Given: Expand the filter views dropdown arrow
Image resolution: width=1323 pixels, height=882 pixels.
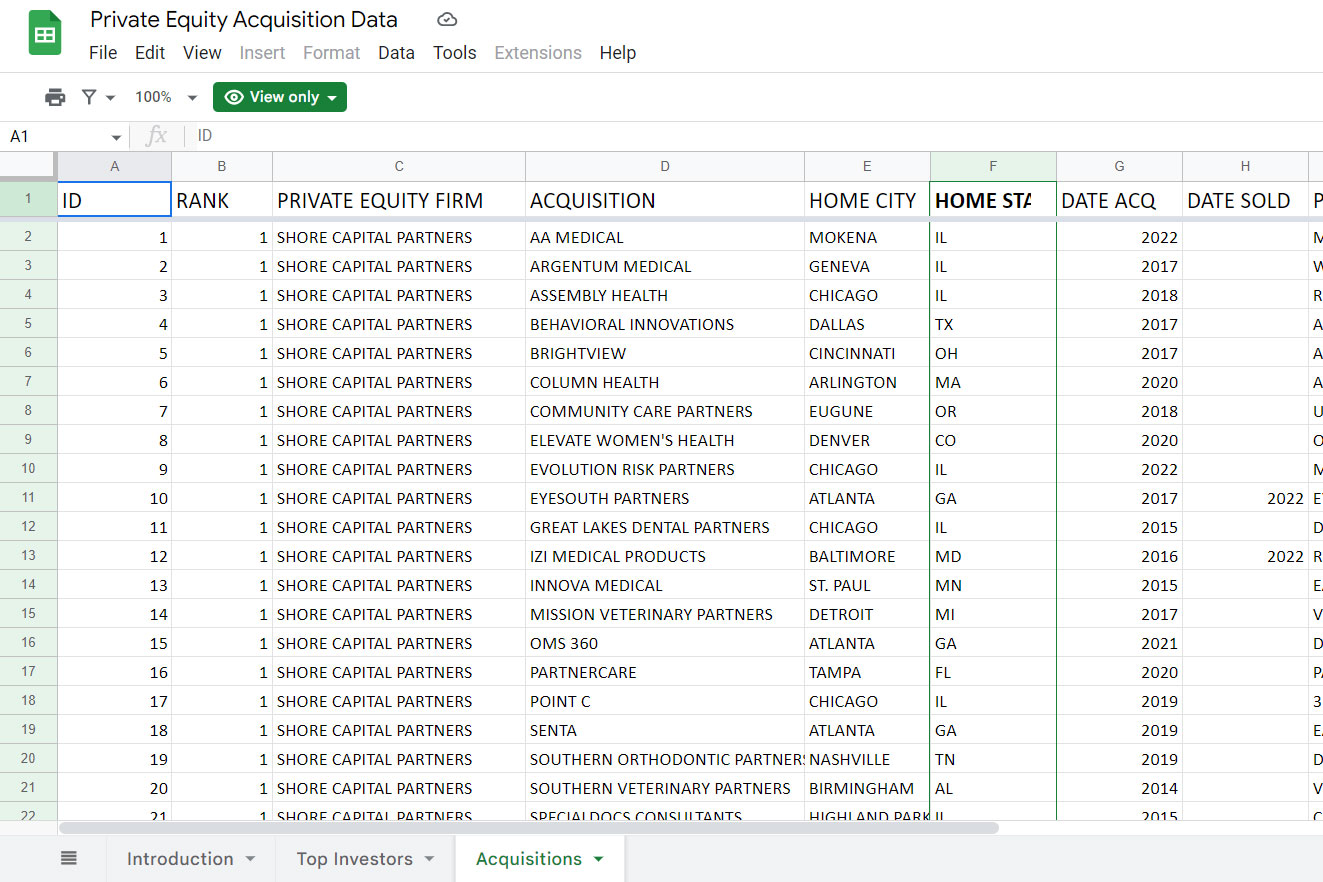Looking at the screenshot, I should [111, 98].
